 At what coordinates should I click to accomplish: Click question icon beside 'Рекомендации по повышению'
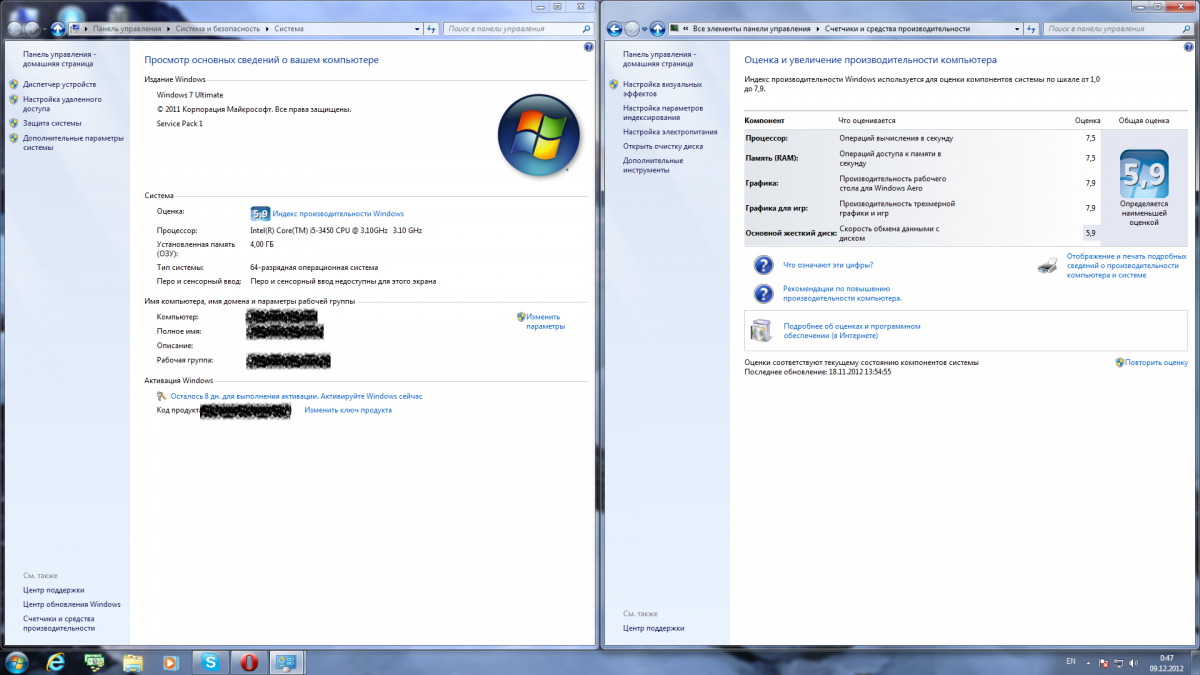763,293
